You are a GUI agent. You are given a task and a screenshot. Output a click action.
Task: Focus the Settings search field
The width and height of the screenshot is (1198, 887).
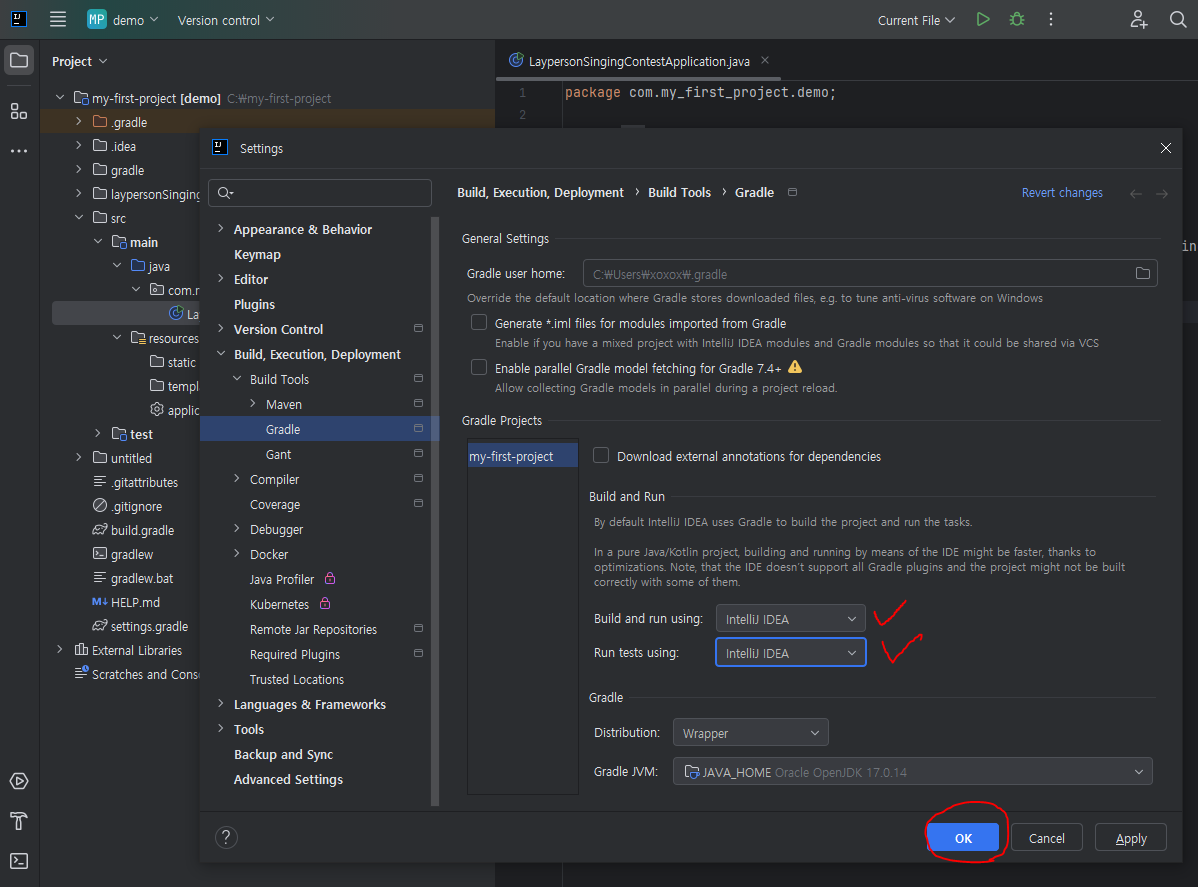pos(319,193)
